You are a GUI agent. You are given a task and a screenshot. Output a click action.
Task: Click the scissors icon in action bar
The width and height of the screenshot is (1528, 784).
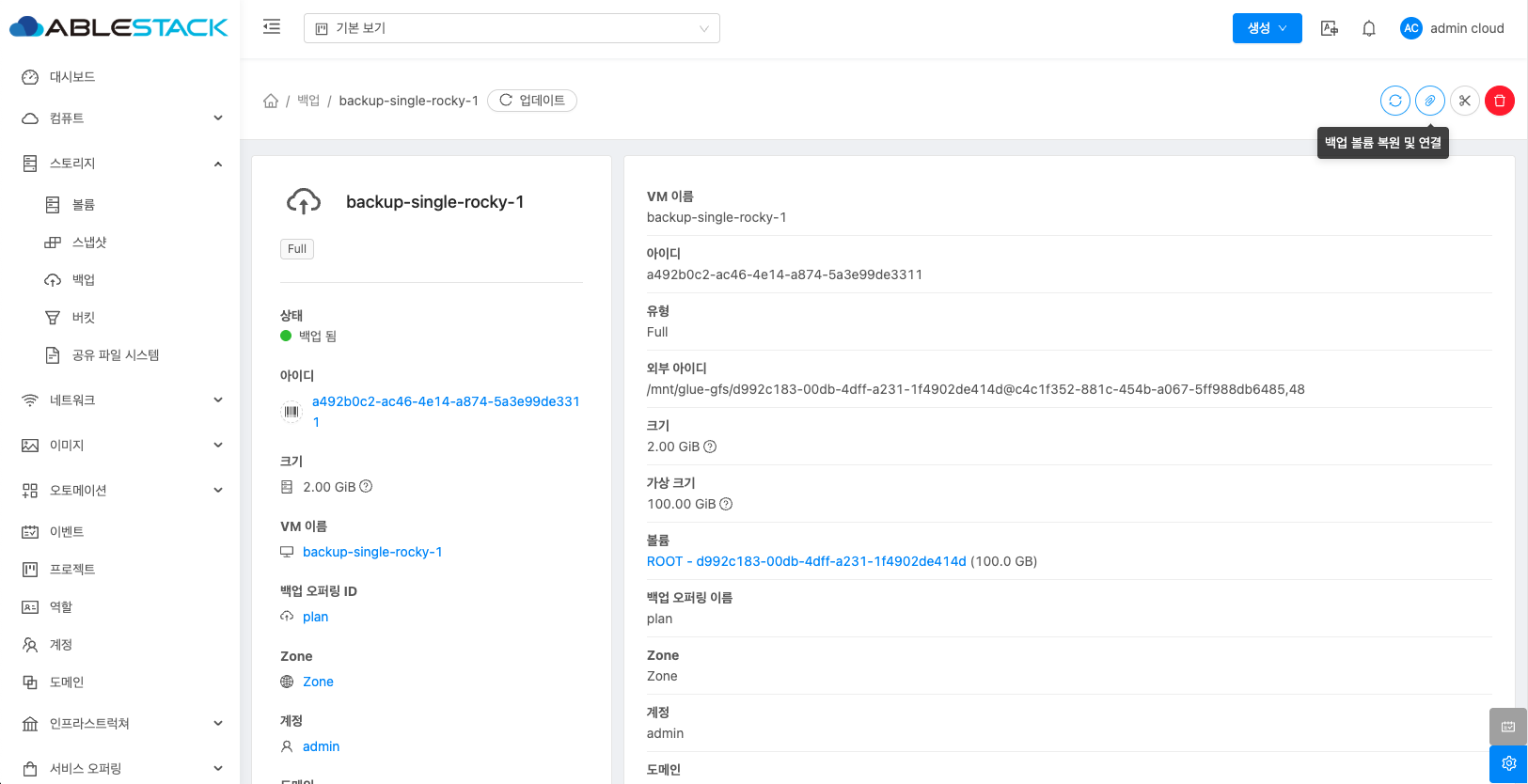(x=1465, y=101)
